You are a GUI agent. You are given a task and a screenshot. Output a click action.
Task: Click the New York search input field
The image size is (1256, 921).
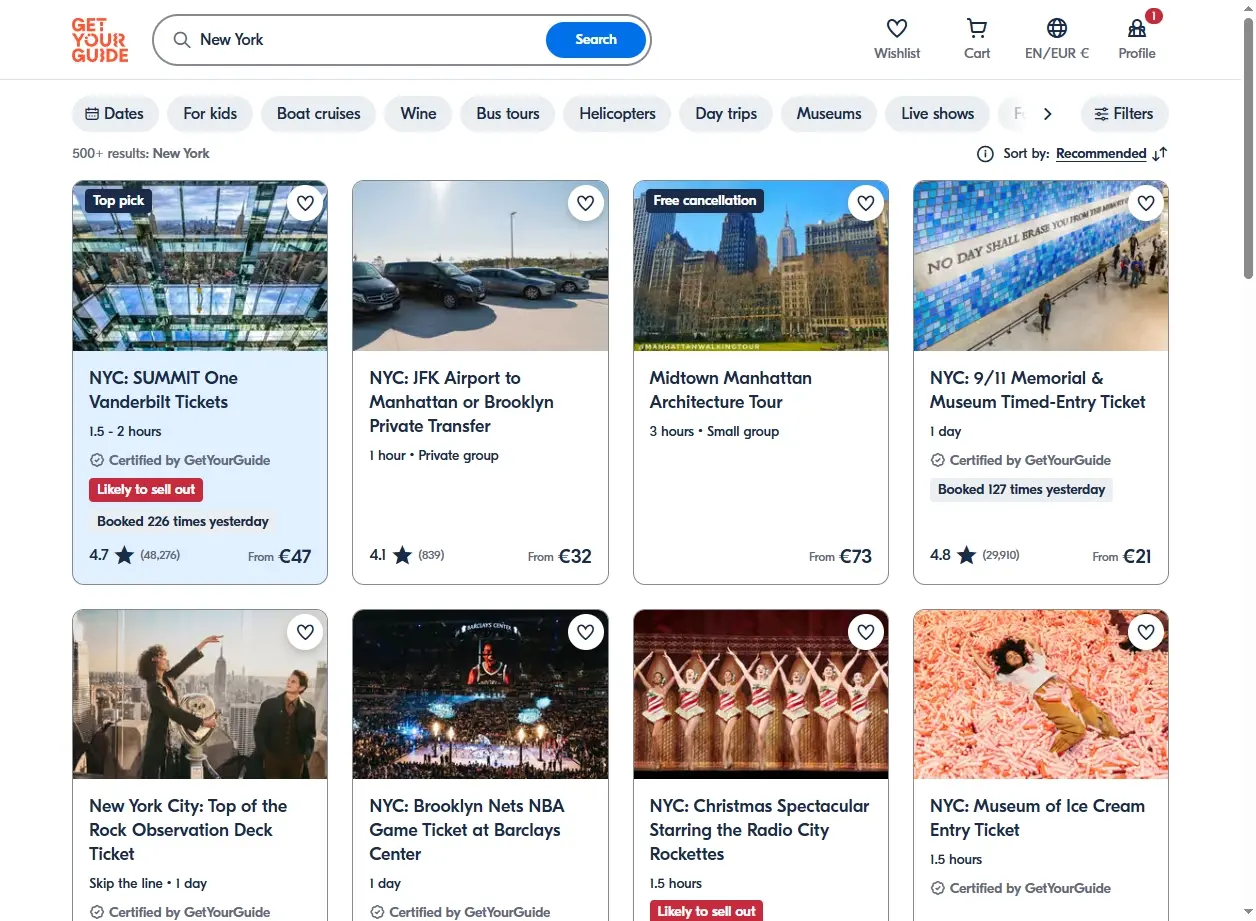pyautogui.click(x=366, y=40)
